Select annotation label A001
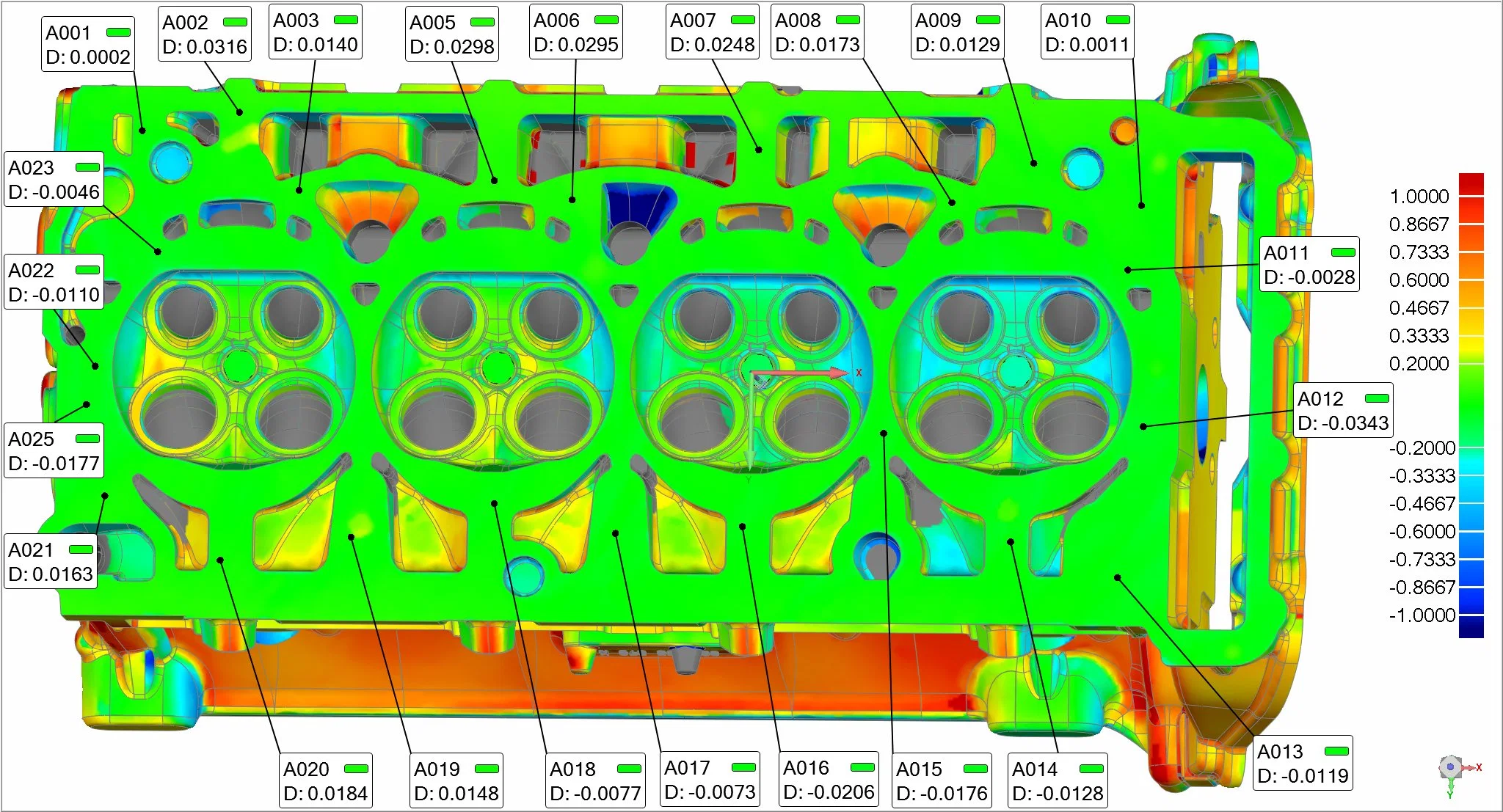Image resolution: width=1503 pixels, height=812 pixels. (x=88, y=45)
